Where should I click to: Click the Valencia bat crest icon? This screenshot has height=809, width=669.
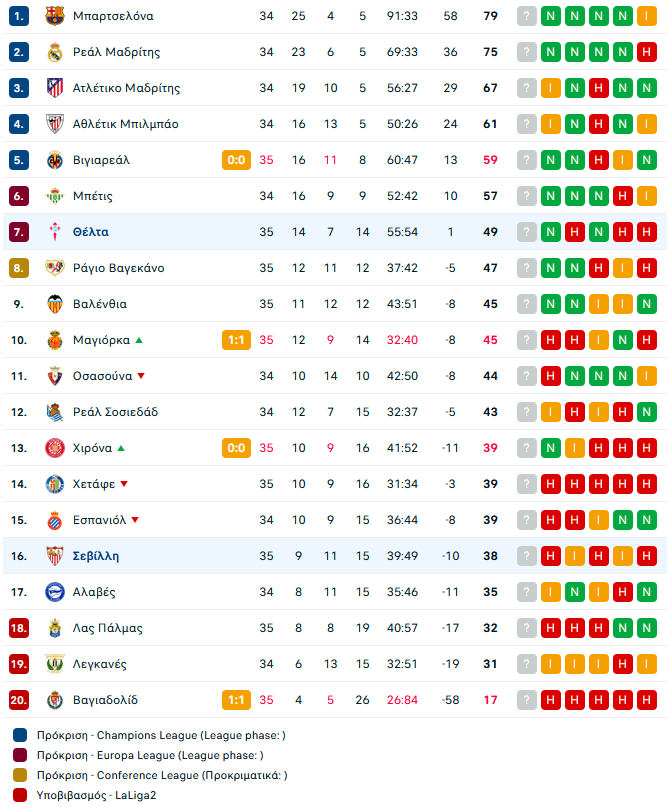click(x=55, y=304)
